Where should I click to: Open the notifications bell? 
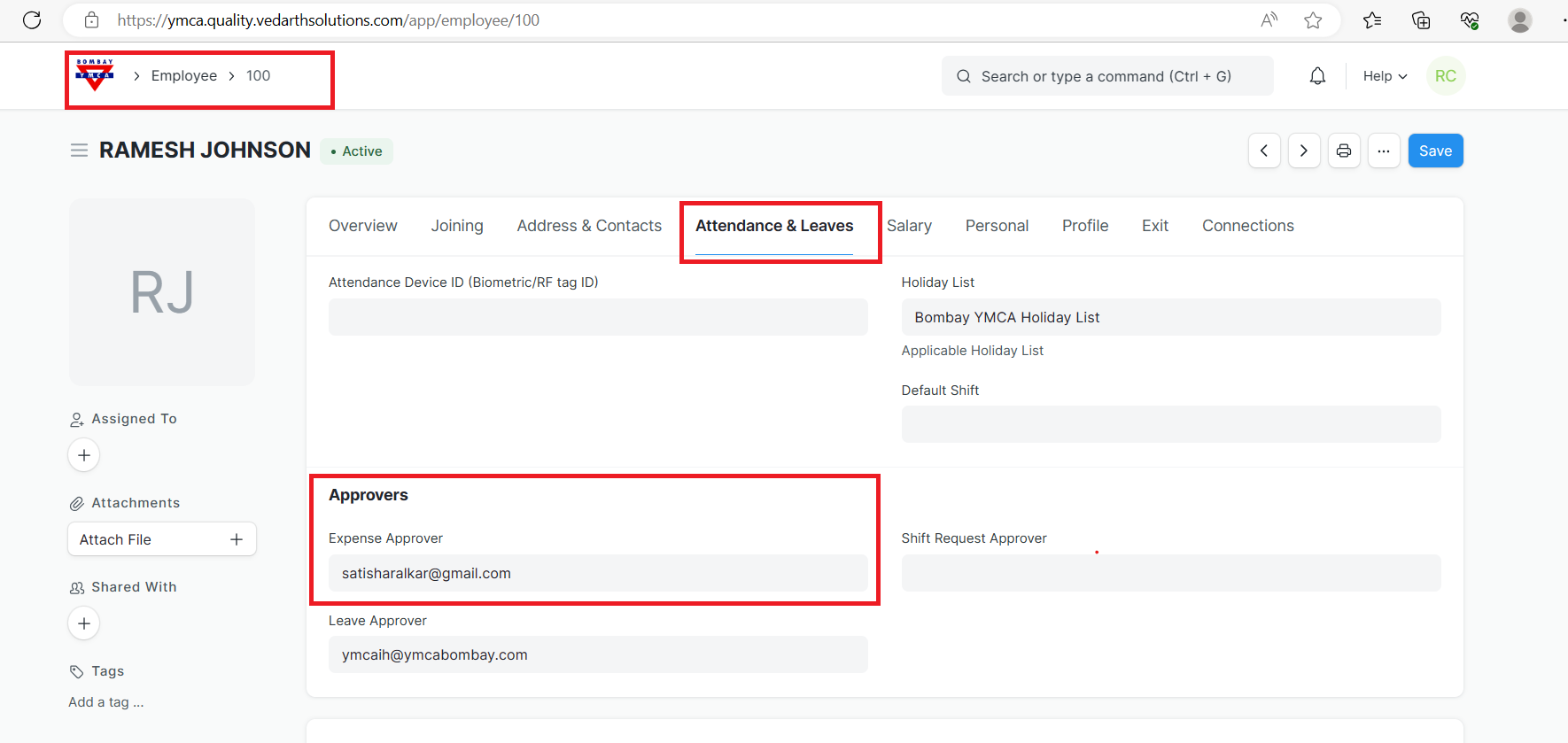tap(1317, 76)
